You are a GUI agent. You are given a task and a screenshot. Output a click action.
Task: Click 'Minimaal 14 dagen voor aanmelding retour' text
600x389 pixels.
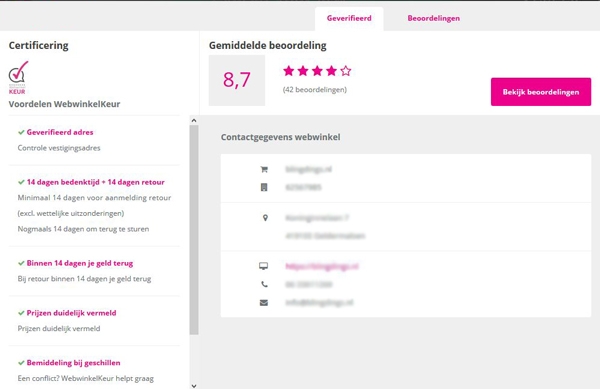coord(94,198)
